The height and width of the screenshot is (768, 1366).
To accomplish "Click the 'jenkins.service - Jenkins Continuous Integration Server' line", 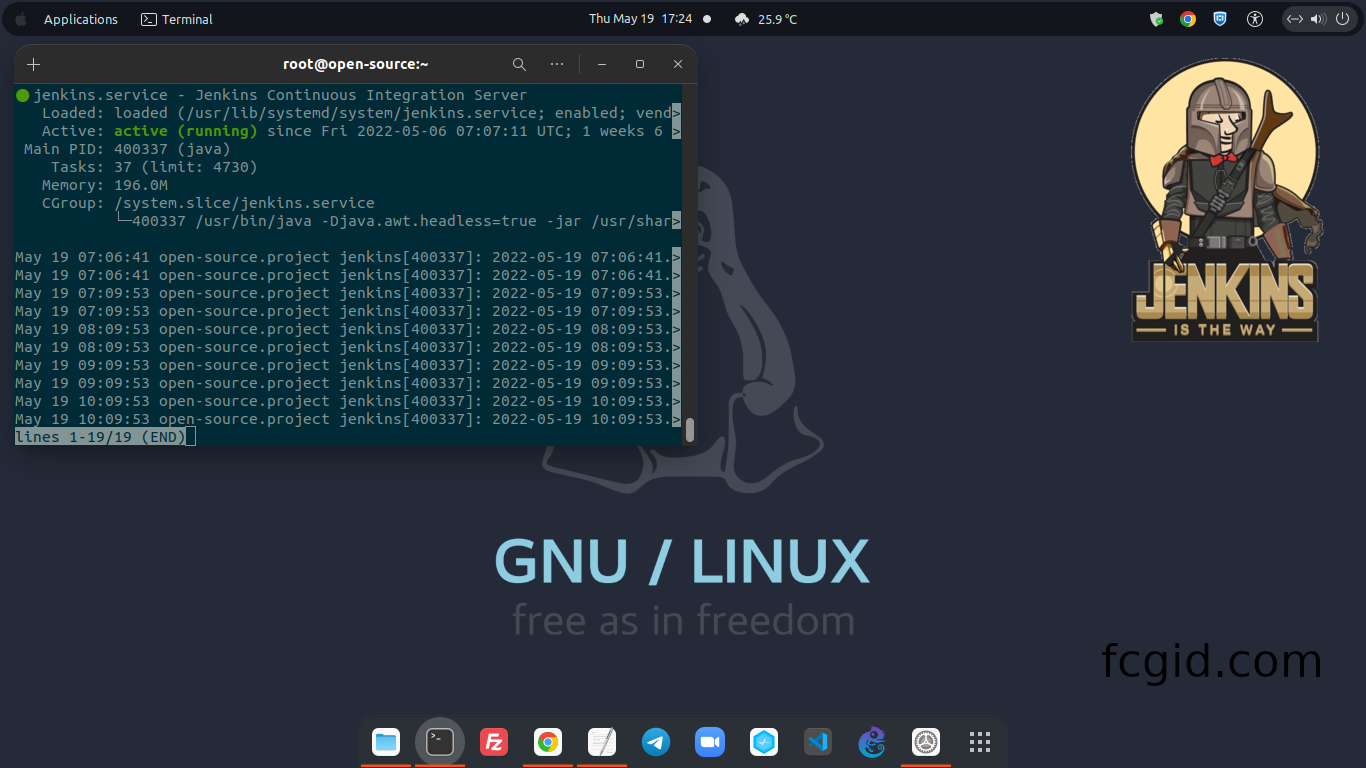I will point(271,95).
